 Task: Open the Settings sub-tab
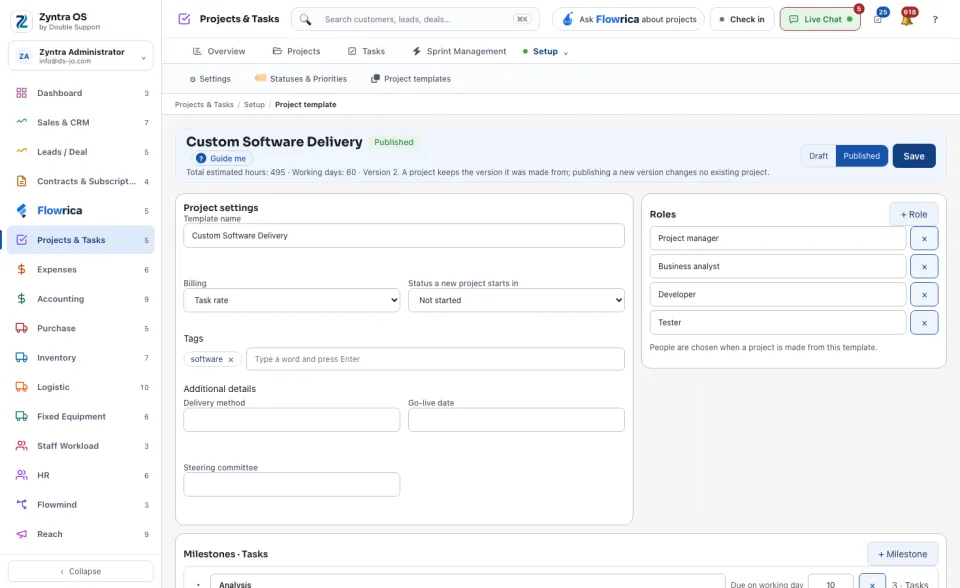(210, 79)
